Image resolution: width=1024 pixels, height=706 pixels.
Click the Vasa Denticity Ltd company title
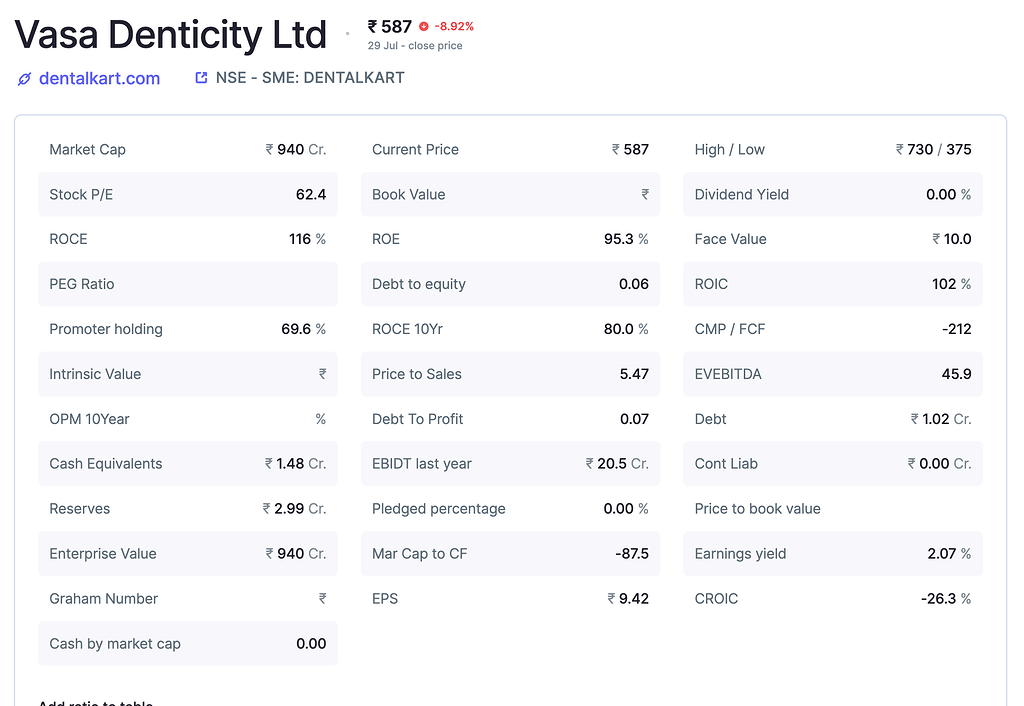pos(170,34)
